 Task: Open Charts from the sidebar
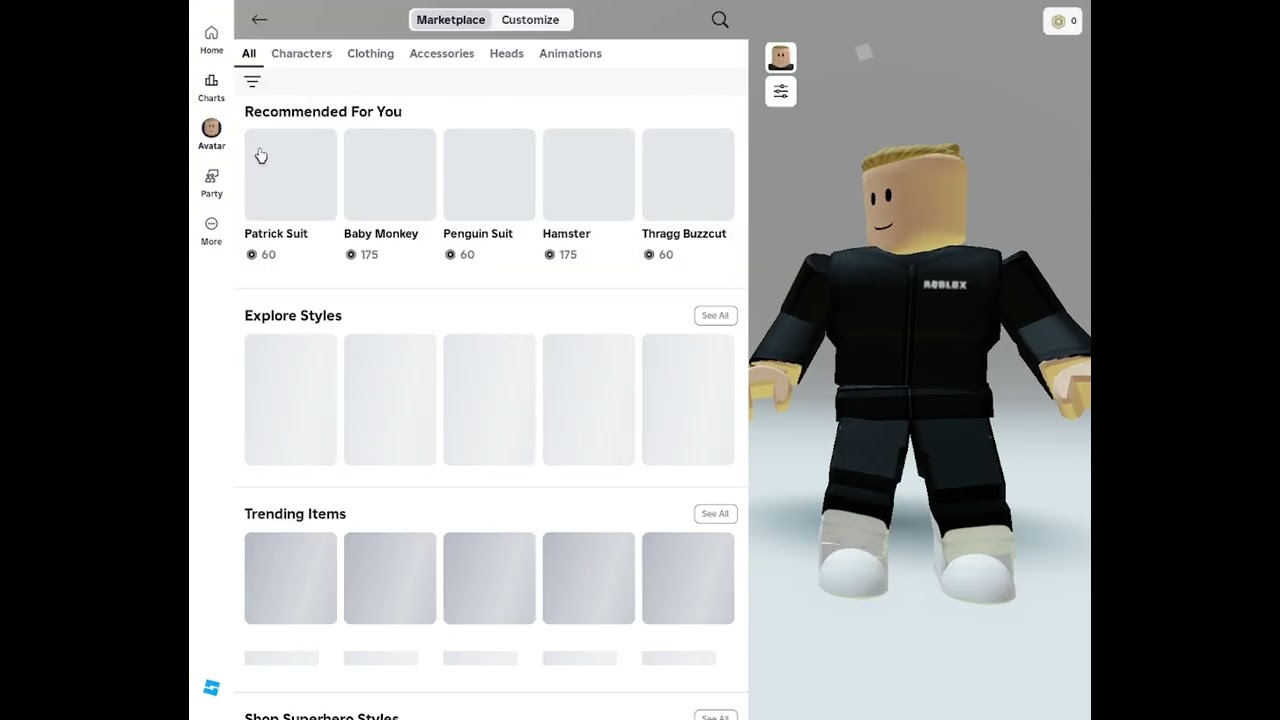(x=211, y=88)
